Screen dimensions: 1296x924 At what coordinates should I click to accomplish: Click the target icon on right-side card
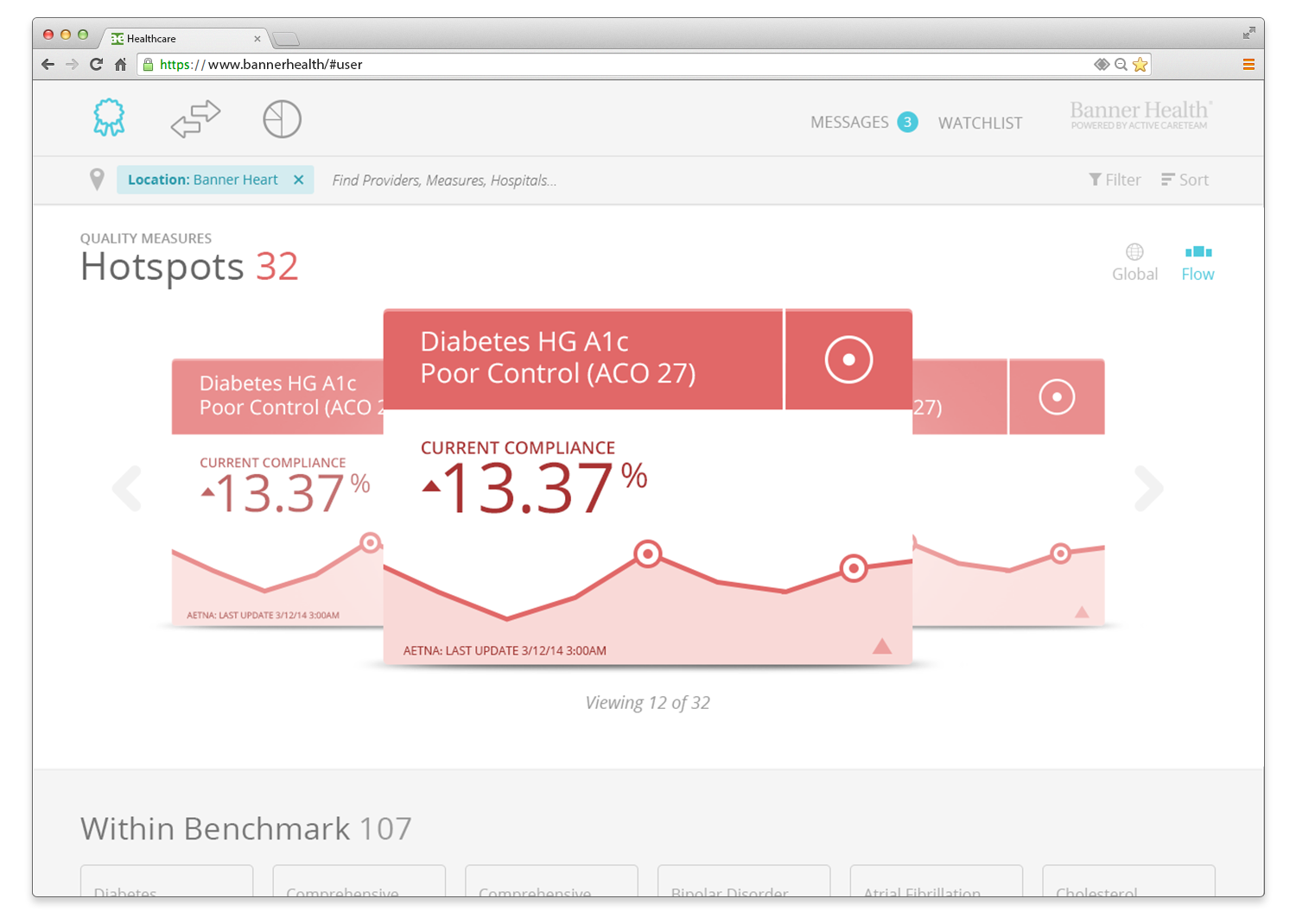1057,397
